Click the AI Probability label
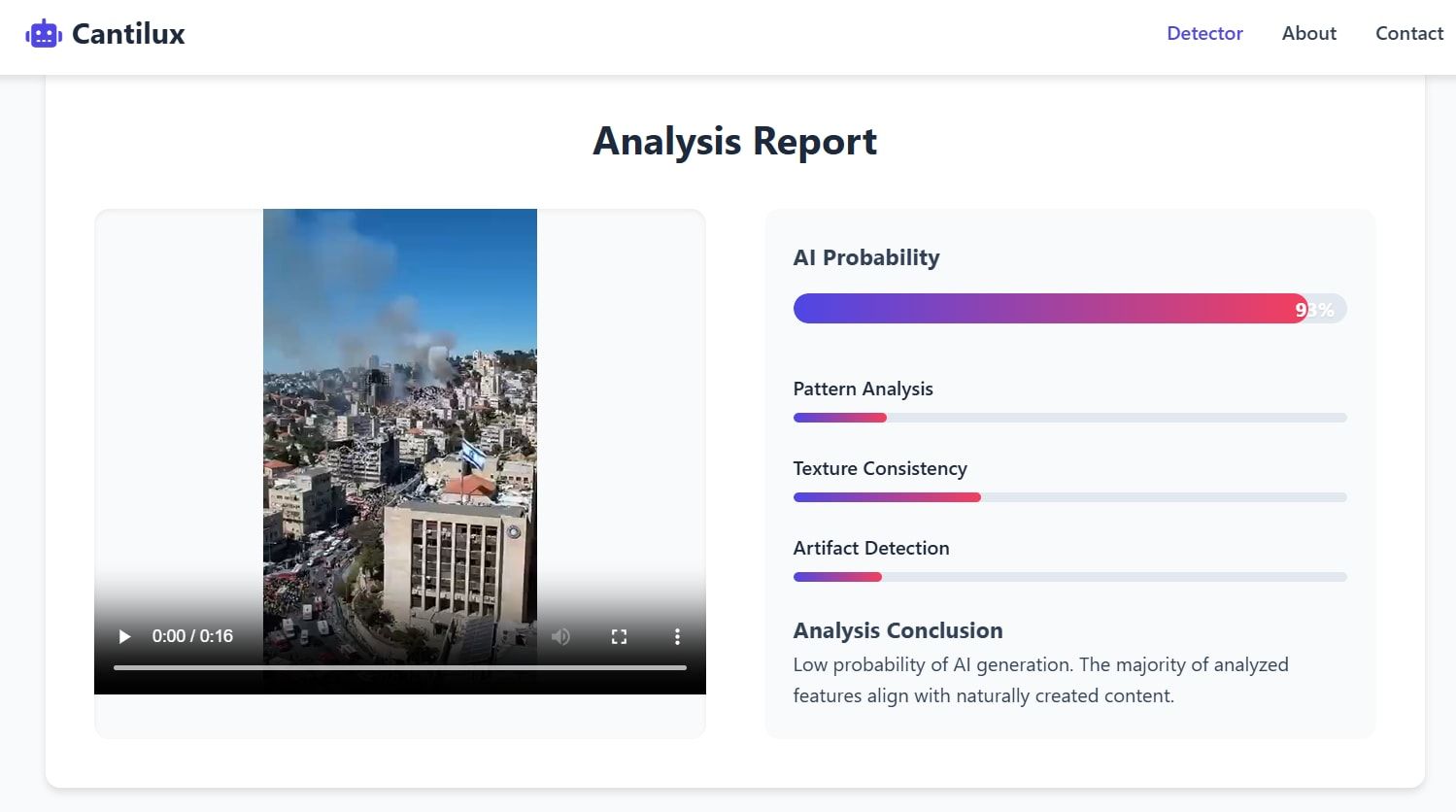 tap(866, 257)
